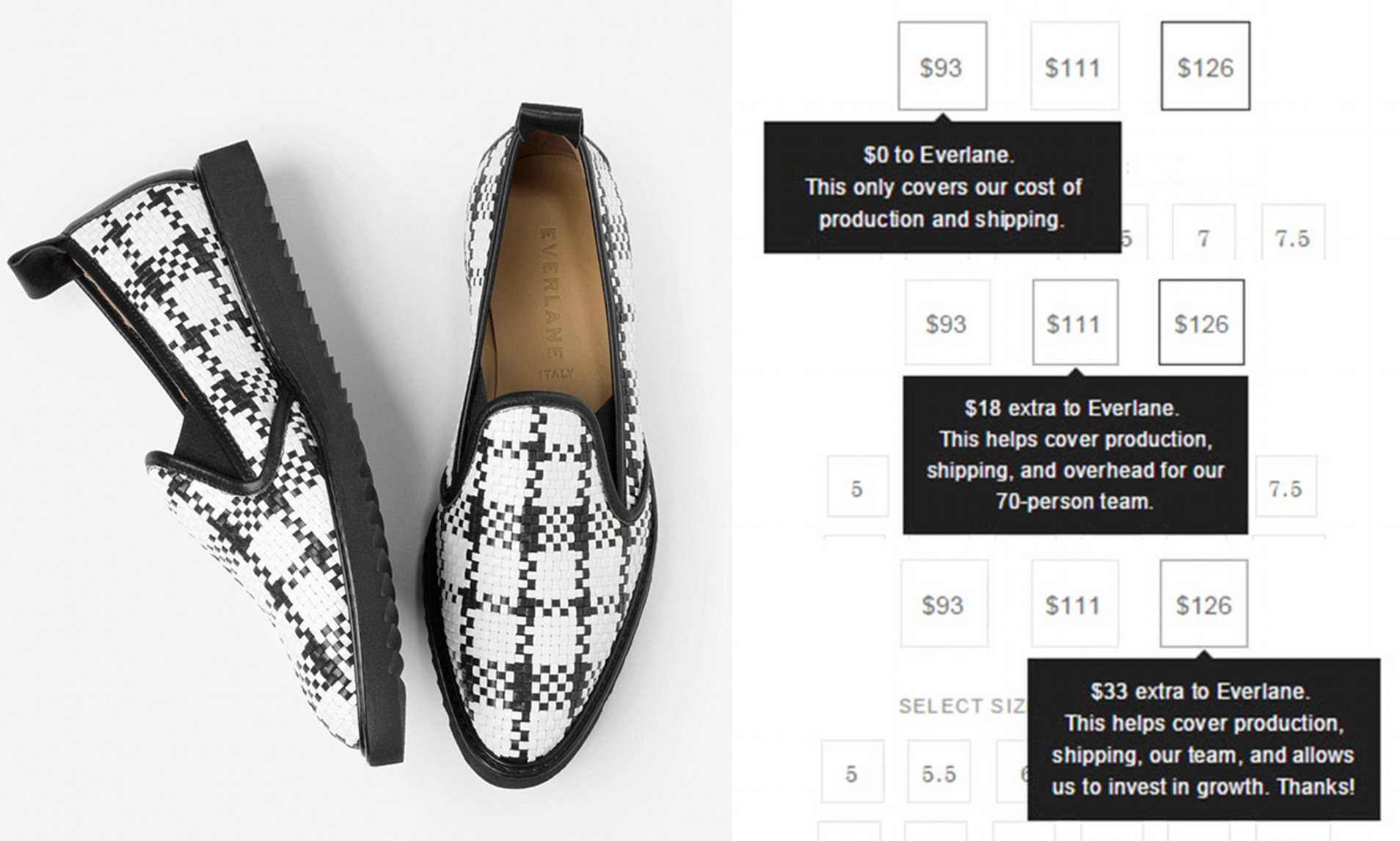Pick the $126 price above the '$33 extra' tooltip

[x=1203, y=604]
